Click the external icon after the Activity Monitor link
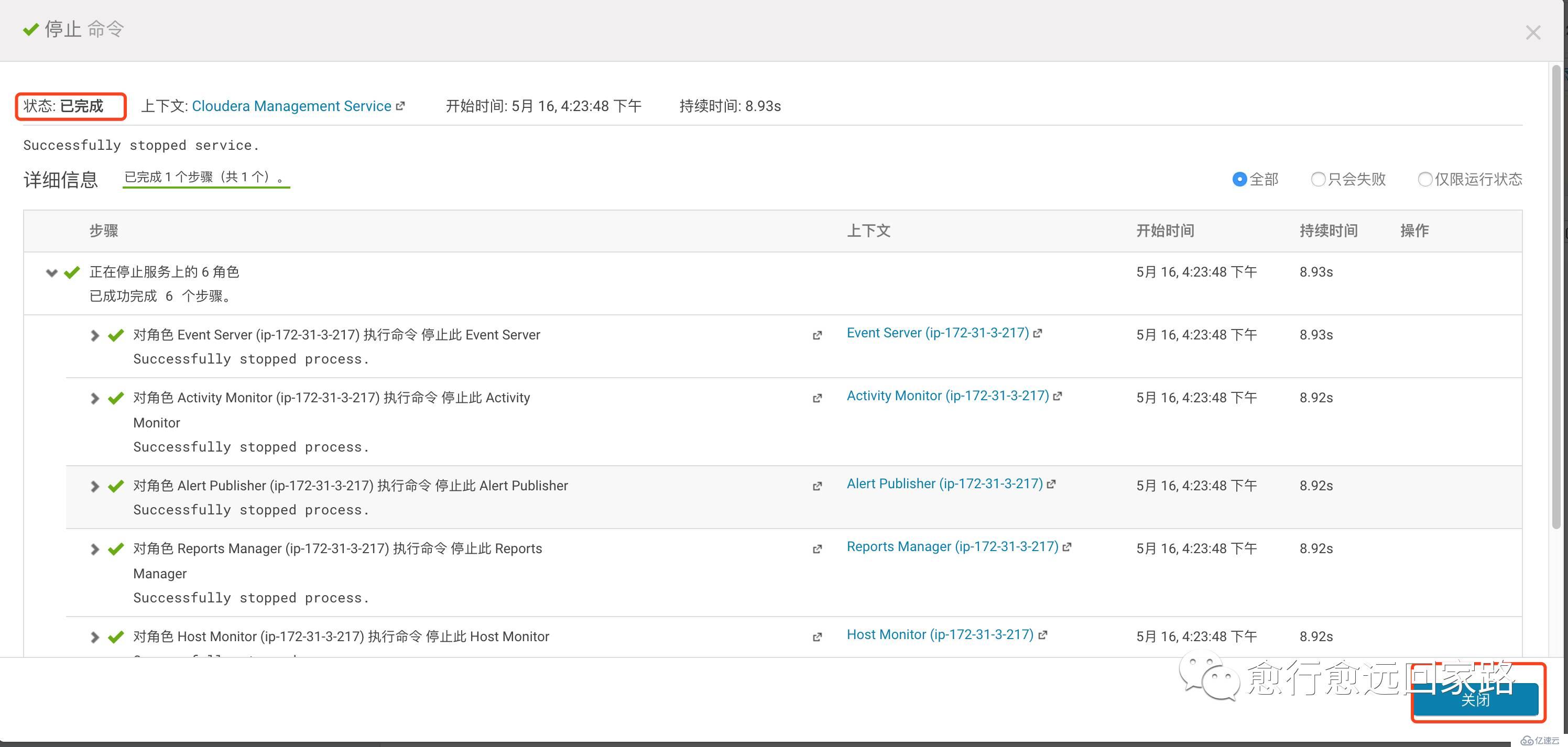 [1058, 396]
